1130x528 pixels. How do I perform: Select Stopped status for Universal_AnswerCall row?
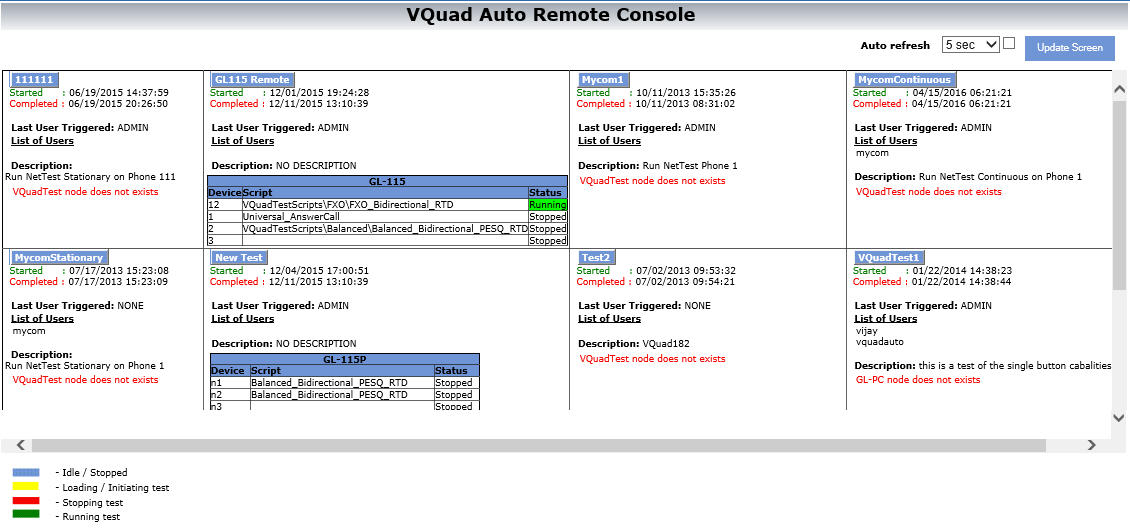548,216
